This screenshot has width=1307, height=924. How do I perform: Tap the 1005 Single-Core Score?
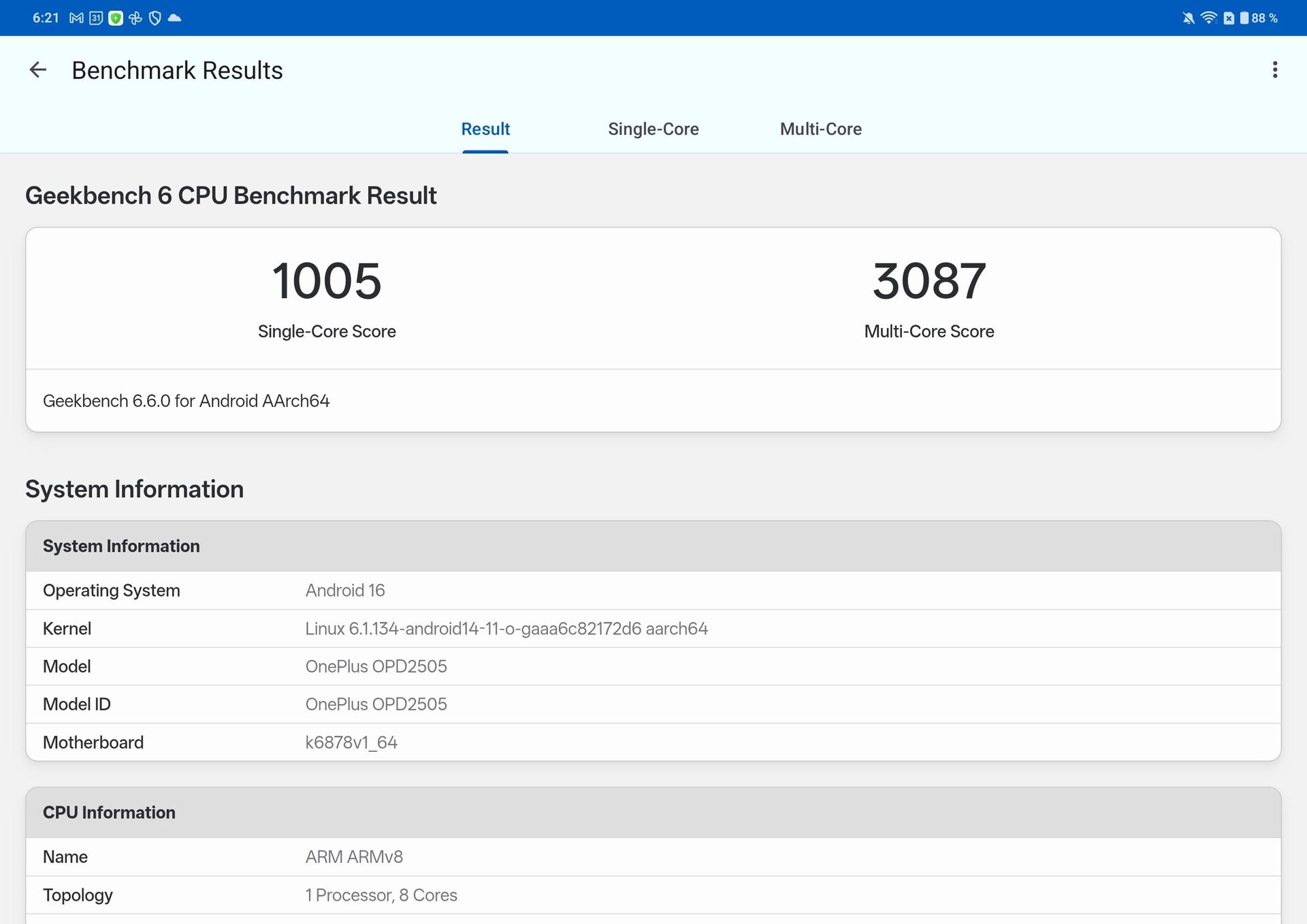click(x=327, y=282)
